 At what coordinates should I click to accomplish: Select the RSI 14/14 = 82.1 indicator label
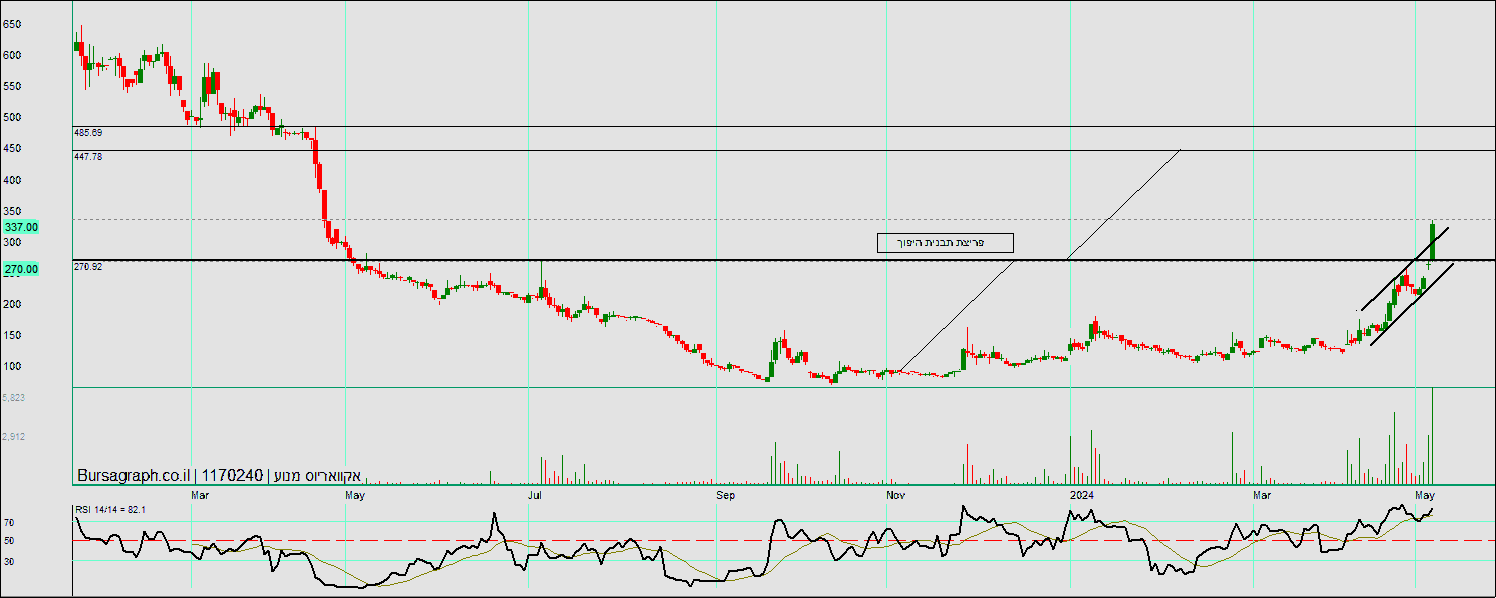tap(111, 510)
